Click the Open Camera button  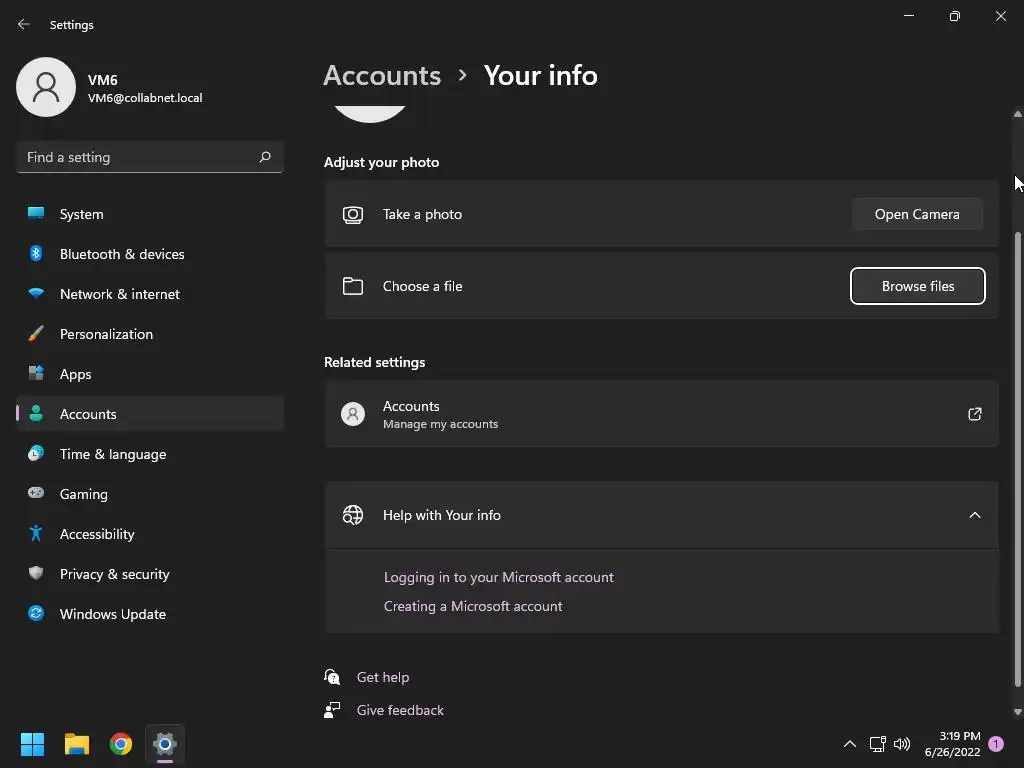coord(917,214)
